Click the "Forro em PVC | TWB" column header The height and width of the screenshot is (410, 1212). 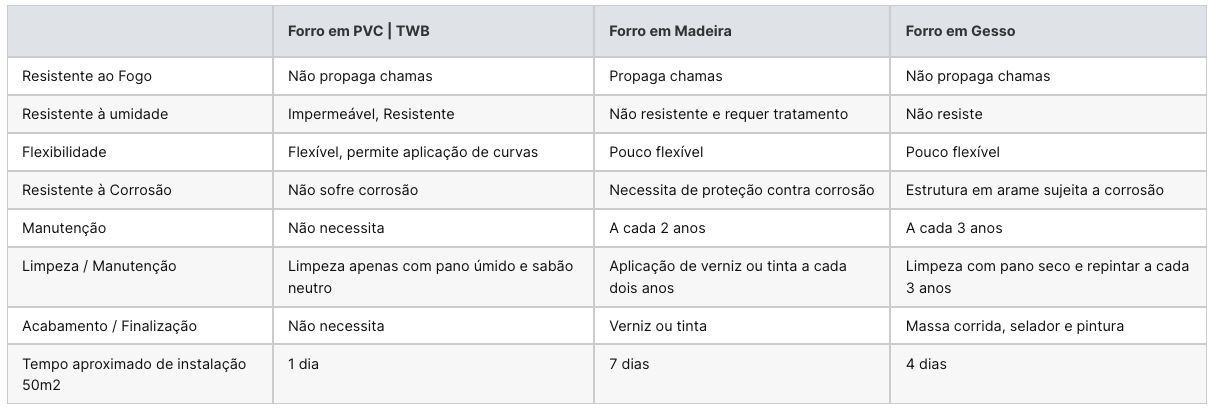359,31
